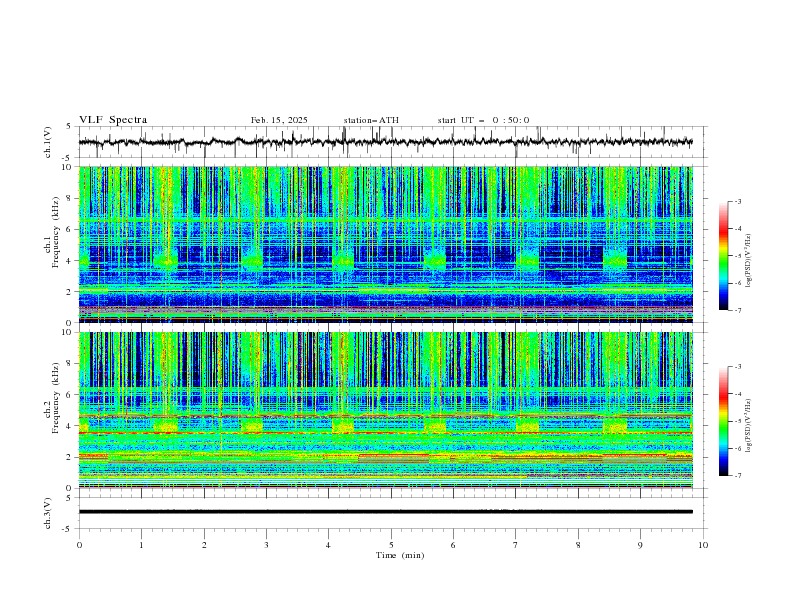Click time axis tick label "5"
The image size is (792, 612).
tap(391, 545)
